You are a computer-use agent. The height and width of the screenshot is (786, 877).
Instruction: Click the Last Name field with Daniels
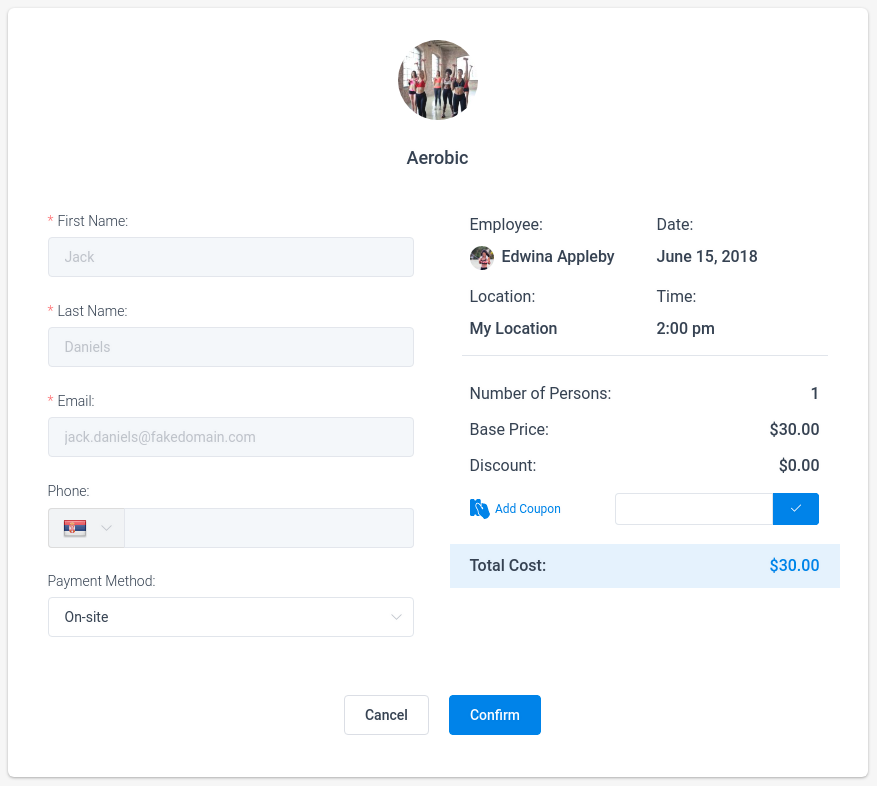point(230,347)
